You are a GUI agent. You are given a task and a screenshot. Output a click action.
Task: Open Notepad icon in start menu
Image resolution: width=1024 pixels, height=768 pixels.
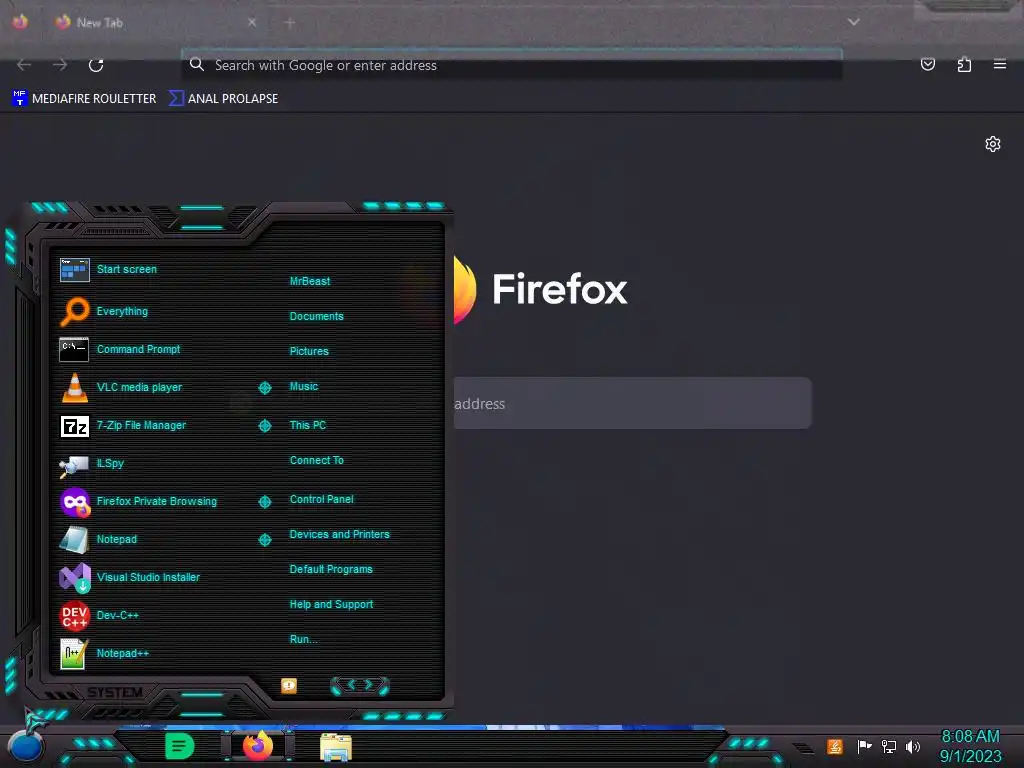click(x=74, y=539)
